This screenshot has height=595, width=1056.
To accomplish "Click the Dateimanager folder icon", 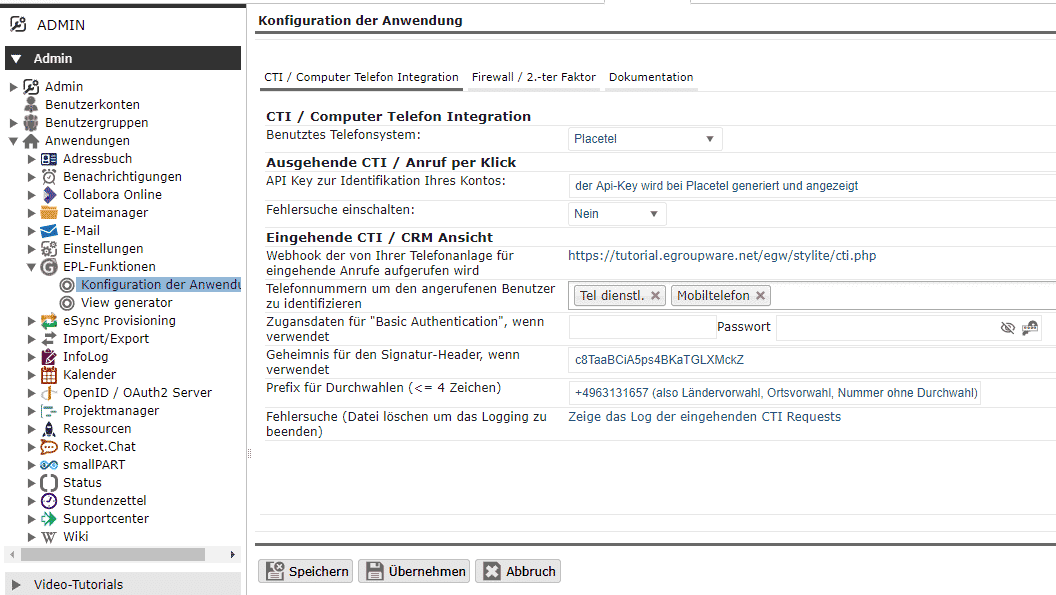I will pyautogui.click(x=49, y=213).
